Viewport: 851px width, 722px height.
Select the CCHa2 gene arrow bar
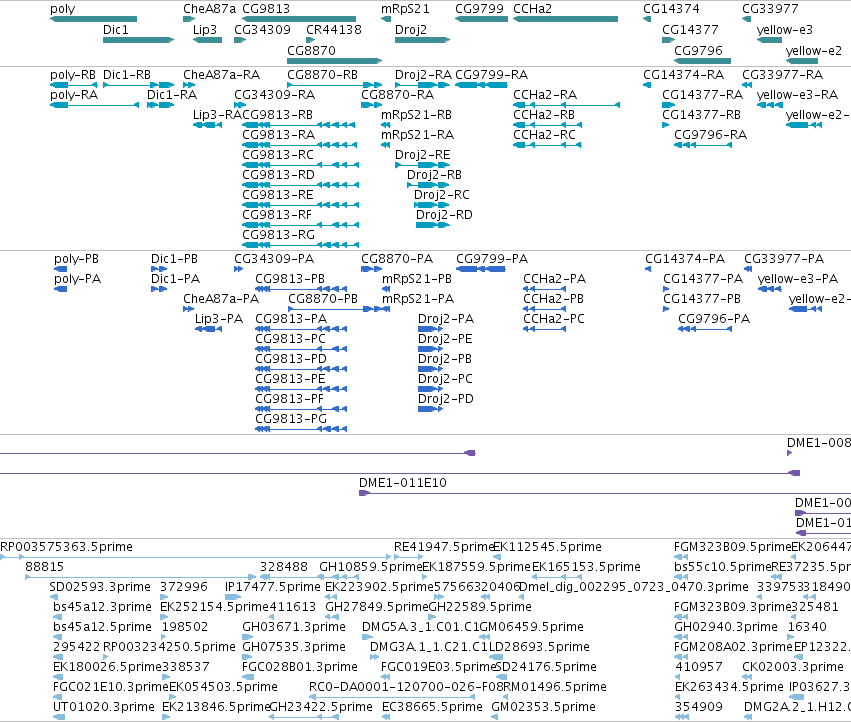click(565, 19)
